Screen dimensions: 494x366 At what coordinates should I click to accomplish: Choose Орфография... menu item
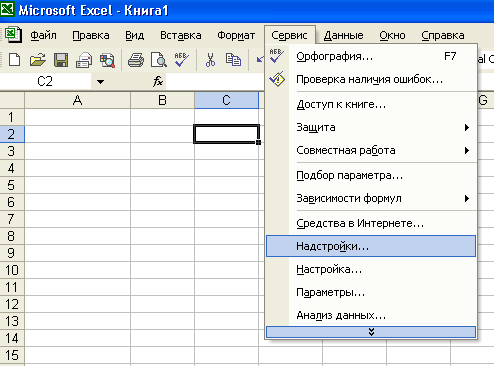point(371,56)
